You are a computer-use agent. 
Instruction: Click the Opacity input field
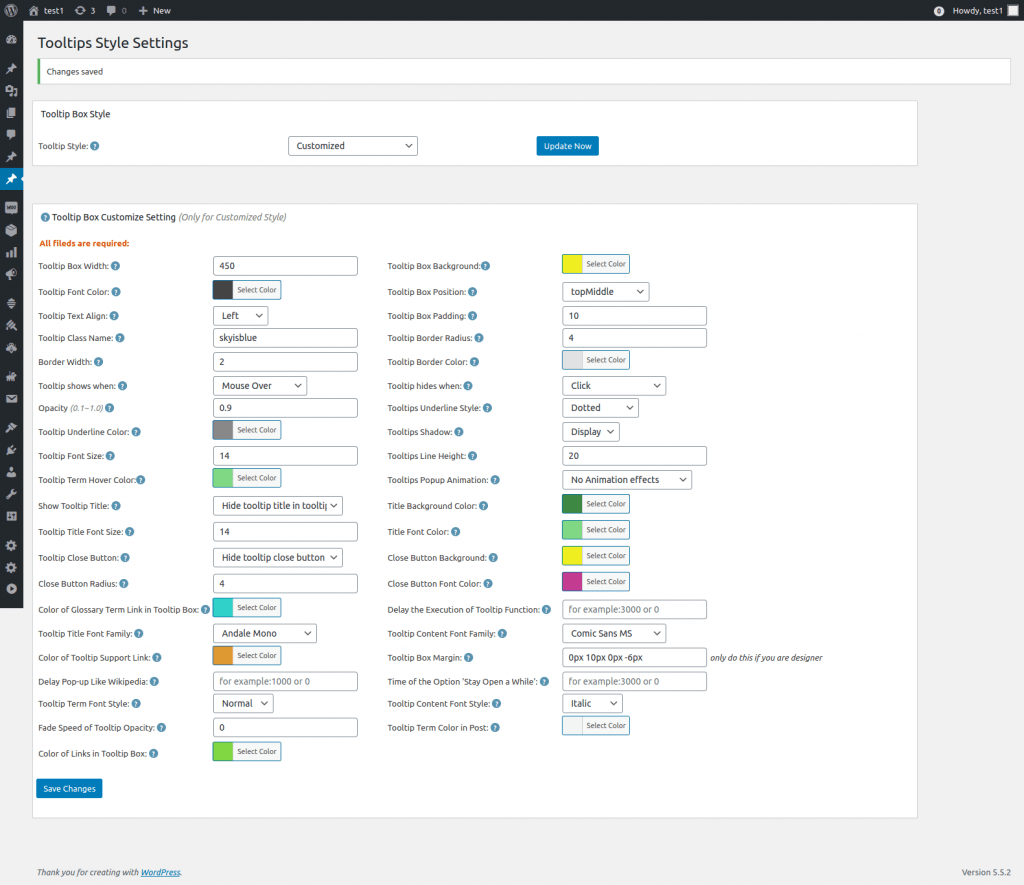click(285, 408)
